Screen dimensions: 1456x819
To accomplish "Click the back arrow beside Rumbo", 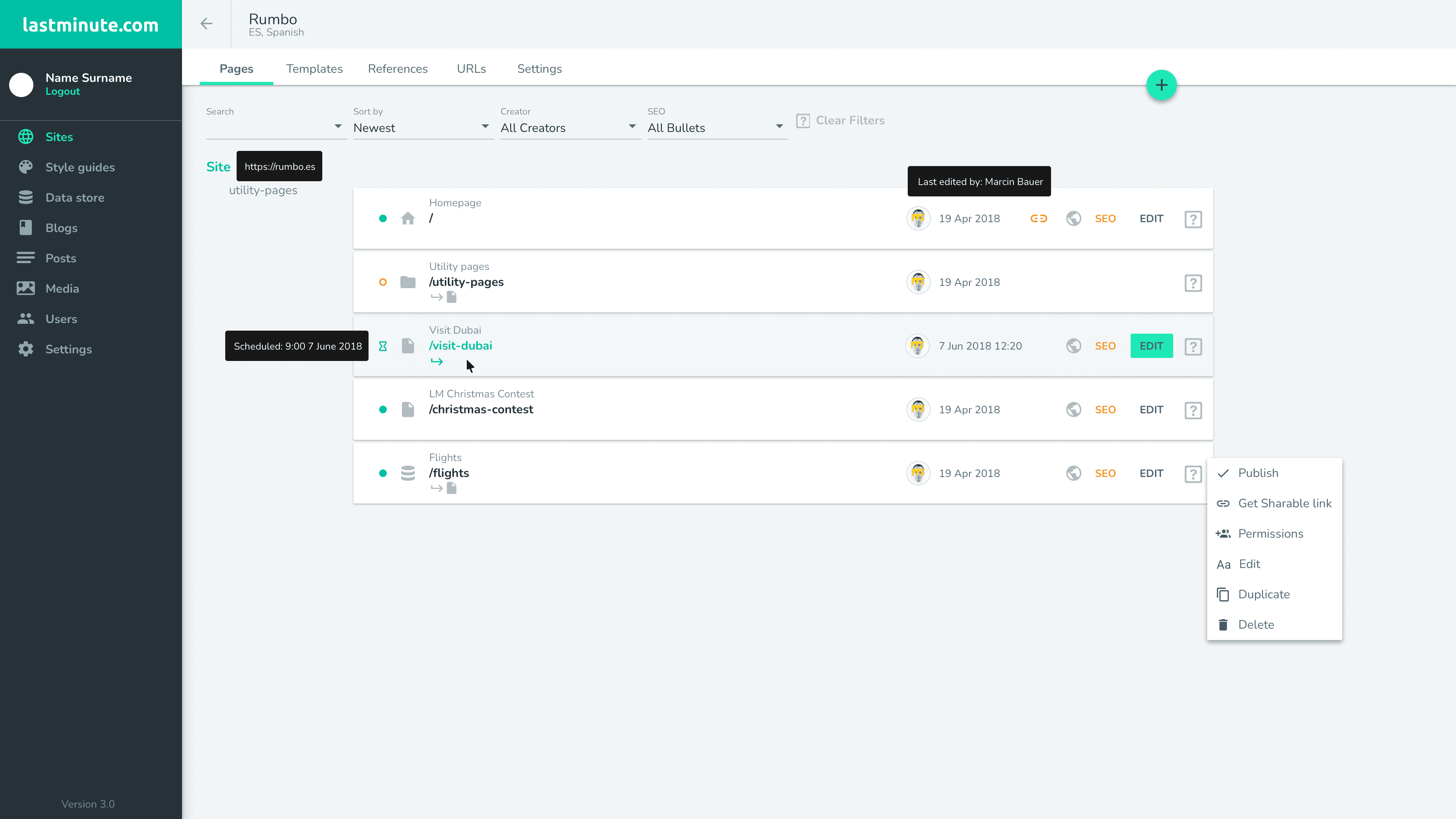I will pyautogui.click(x=206, y=24).
